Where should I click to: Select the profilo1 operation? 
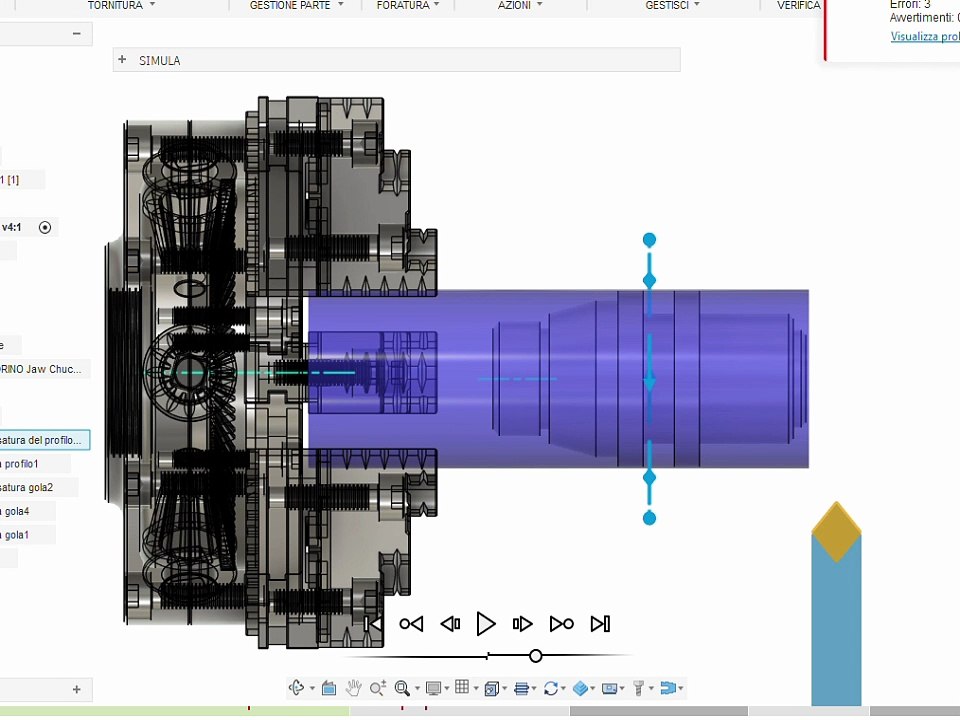(x=35, y=463)
